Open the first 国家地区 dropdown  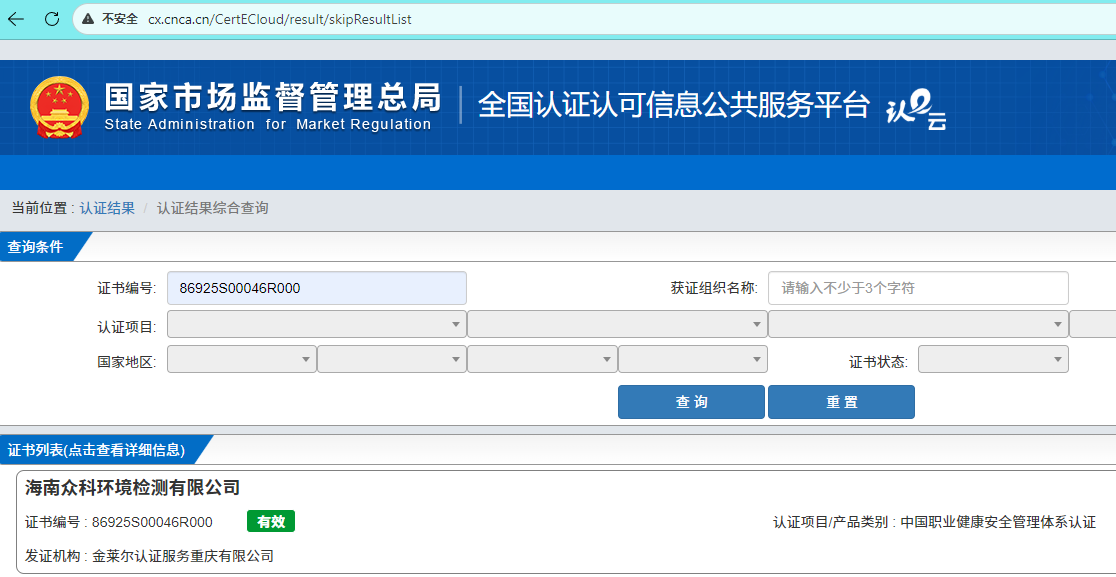[241, 359]
